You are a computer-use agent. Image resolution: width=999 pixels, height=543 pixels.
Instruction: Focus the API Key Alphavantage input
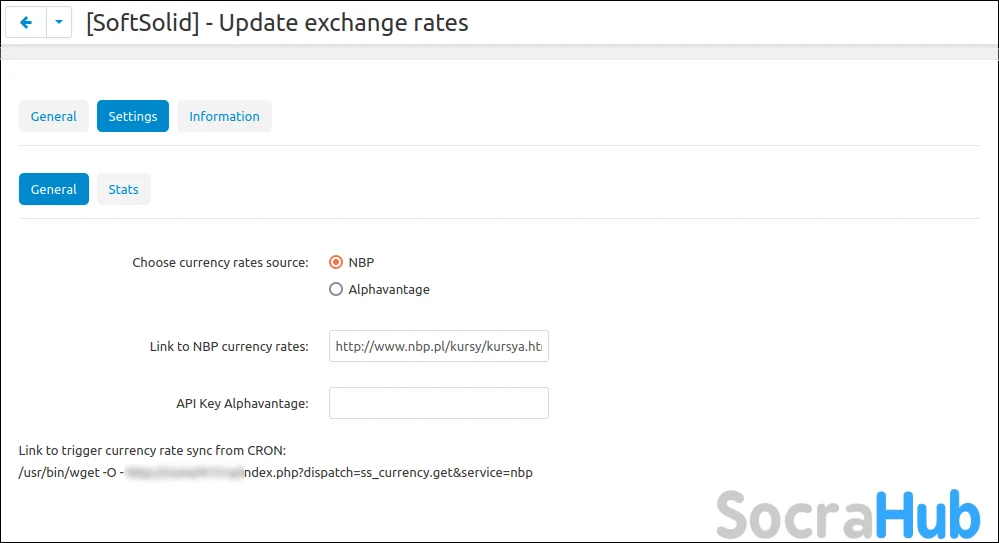coord(438,403)
